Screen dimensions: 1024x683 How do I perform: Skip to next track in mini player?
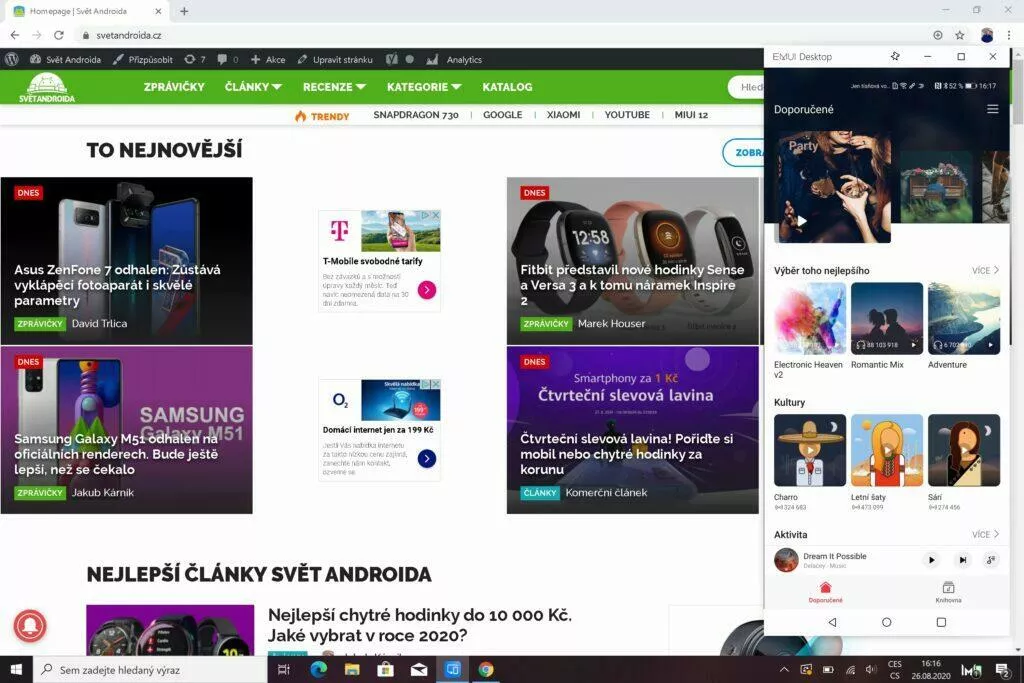click(963, 560)
